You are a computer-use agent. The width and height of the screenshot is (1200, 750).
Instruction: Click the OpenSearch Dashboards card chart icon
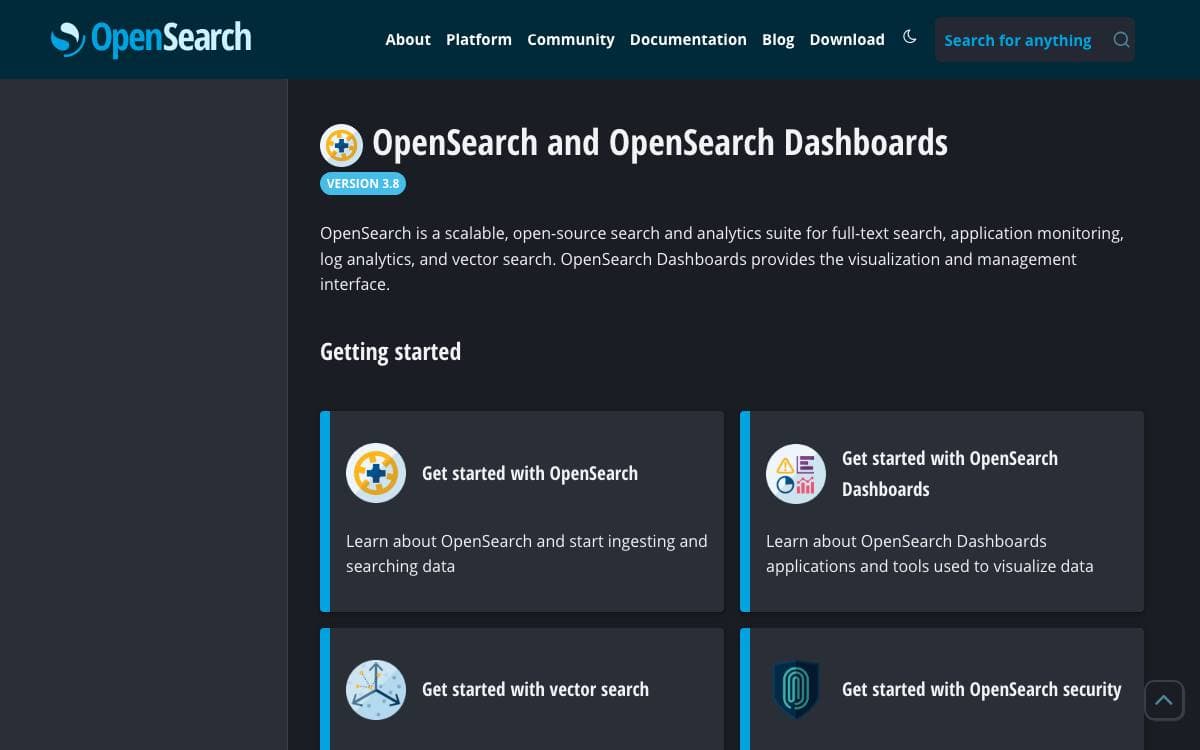796,473
